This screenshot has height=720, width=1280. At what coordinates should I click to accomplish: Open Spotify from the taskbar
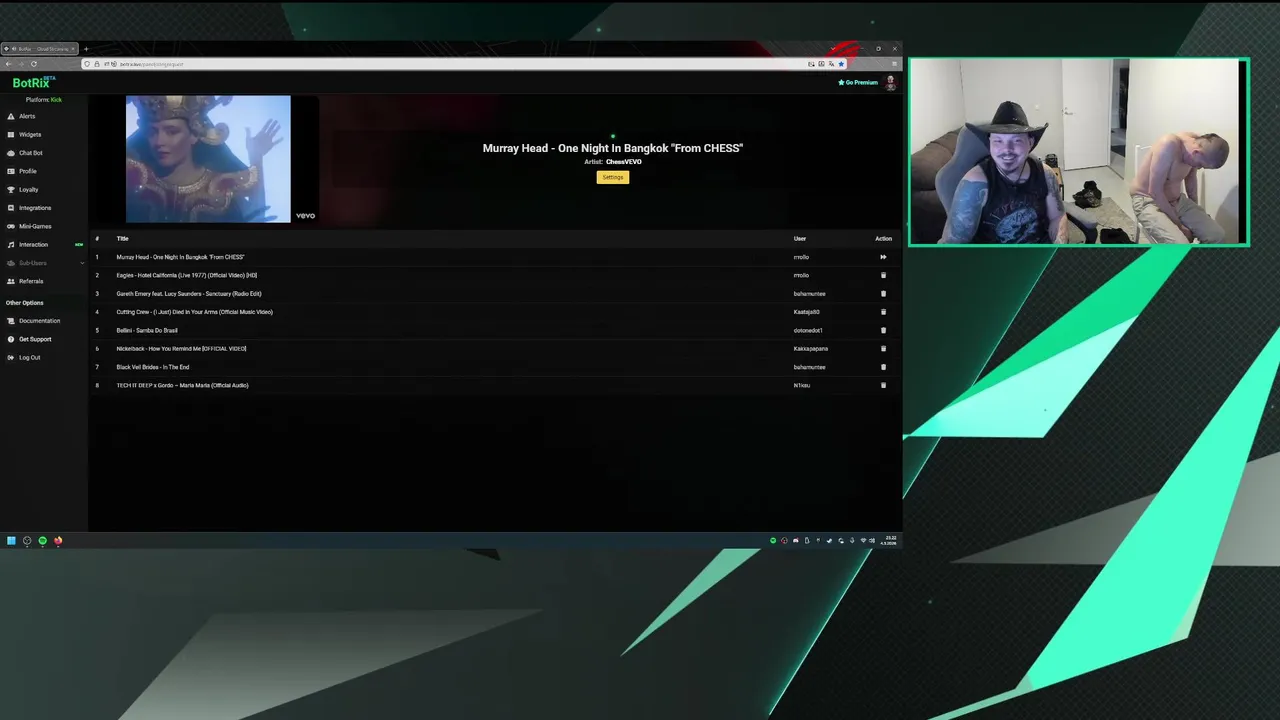click(42, 541)
